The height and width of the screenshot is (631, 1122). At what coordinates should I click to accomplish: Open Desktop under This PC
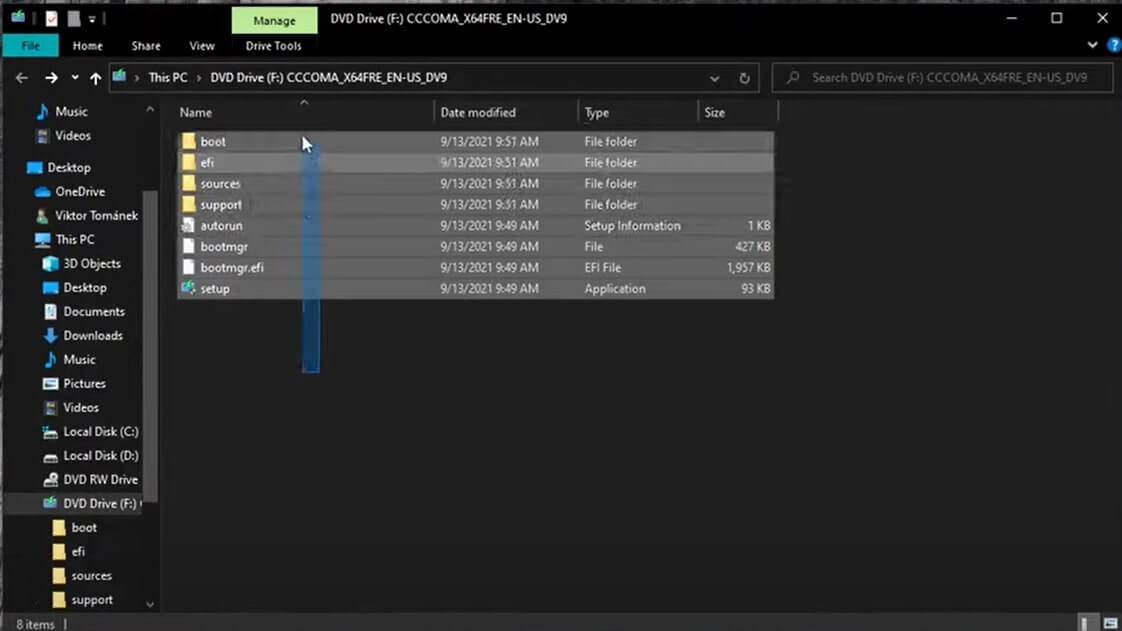click(84, 288)
